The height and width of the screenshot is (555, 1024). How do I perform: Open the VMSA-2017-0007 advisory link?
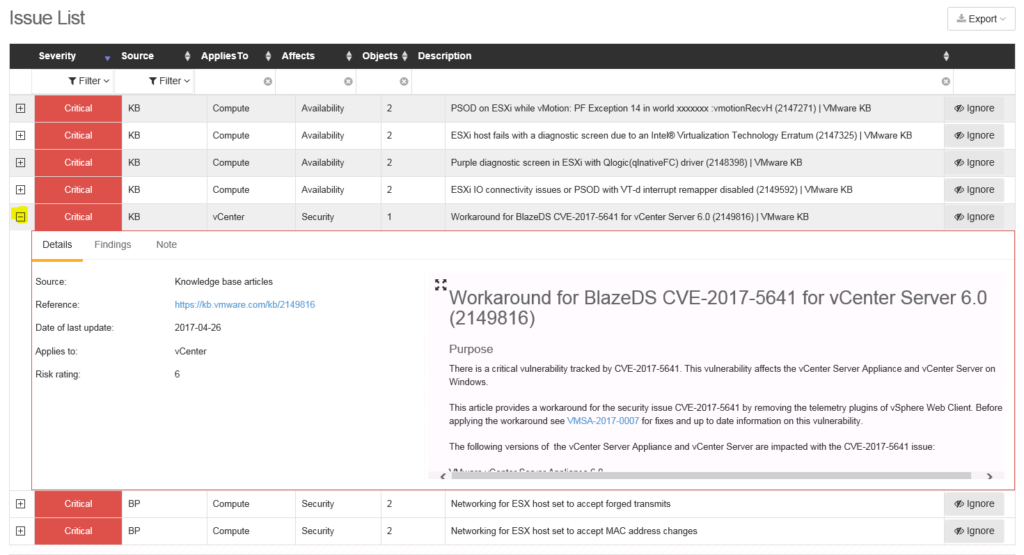click(x=603, y=421)
